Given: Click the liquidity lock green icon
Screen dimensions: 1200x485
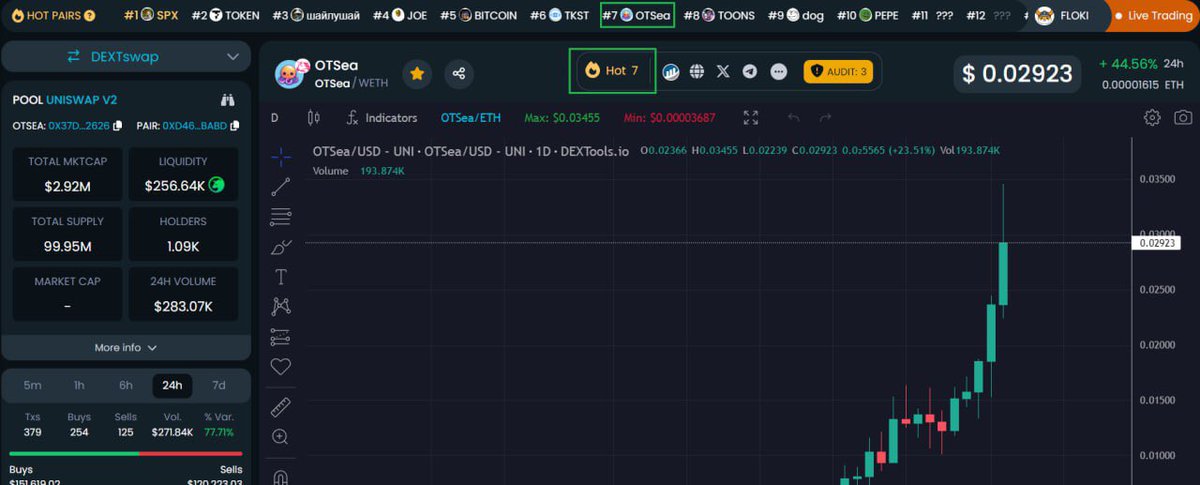Looking at the screenshot, I should pyautogui.click(x=216, y=185).
